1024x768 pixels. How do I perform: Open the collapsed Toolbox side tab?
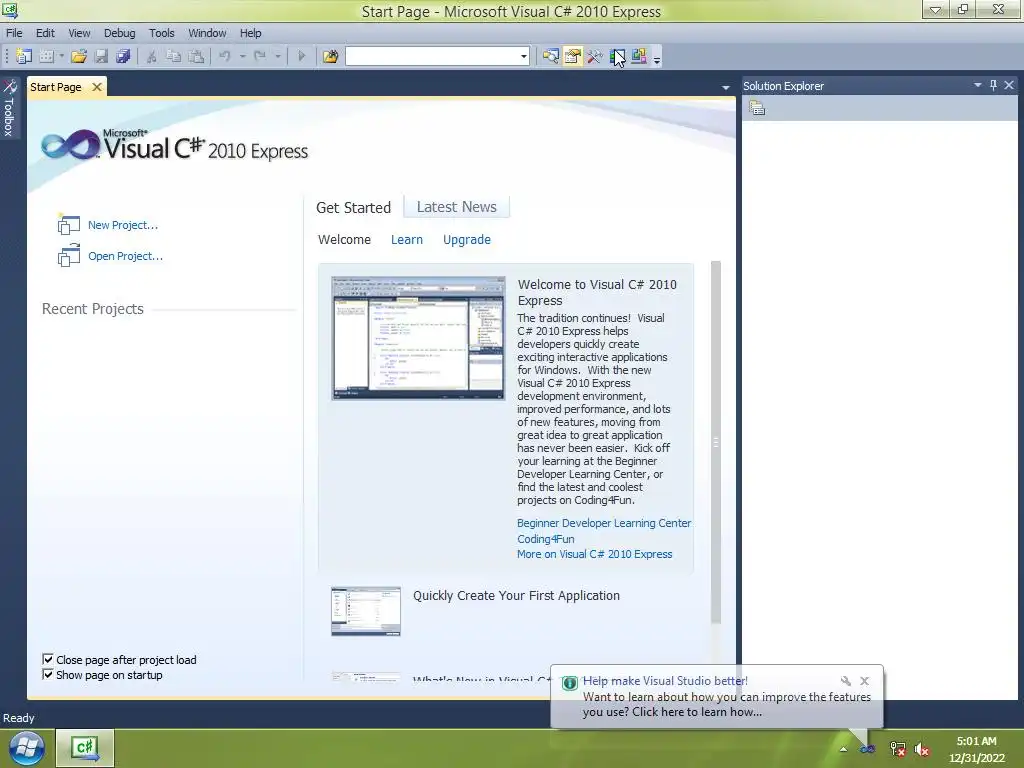9,108
